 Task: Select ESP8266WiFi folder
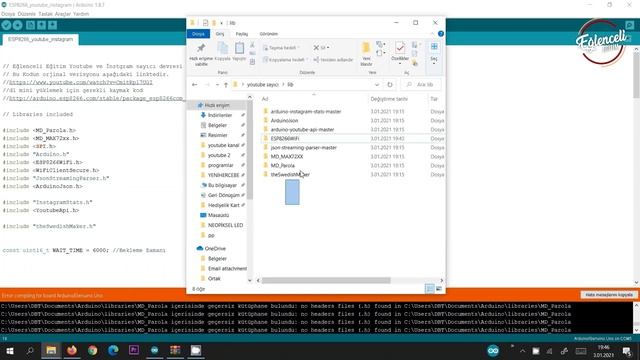284,138
